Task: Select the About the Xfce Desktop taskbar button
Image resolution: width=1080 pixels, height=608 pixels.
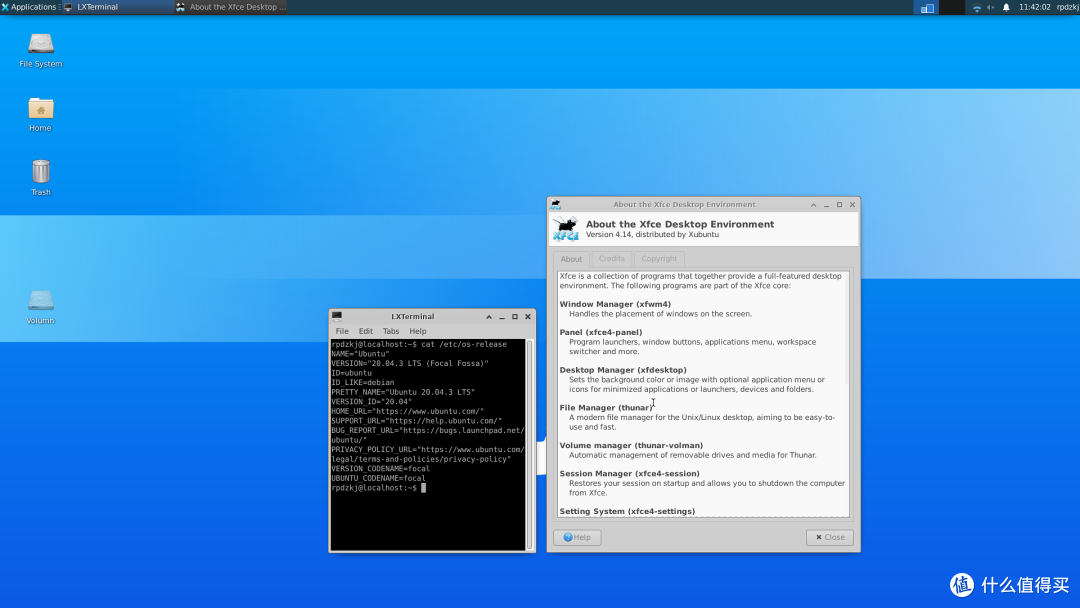Action: (231, 7)
